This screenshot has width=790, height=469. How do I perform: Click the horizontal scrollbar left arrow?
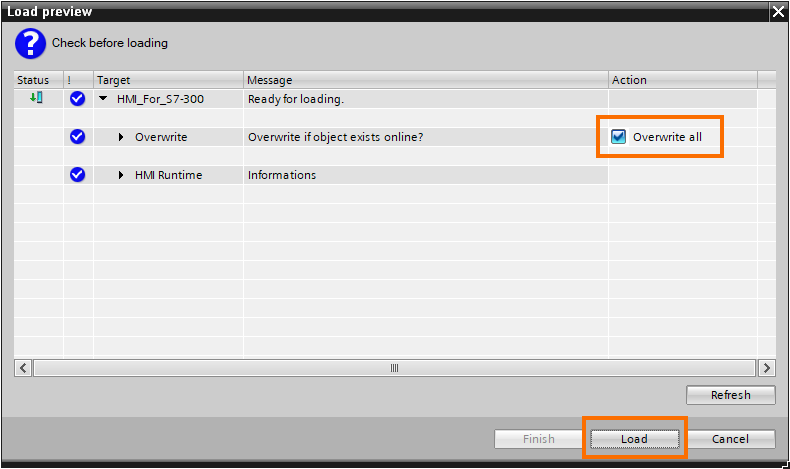pyautogui.click(x=23, y=368)
